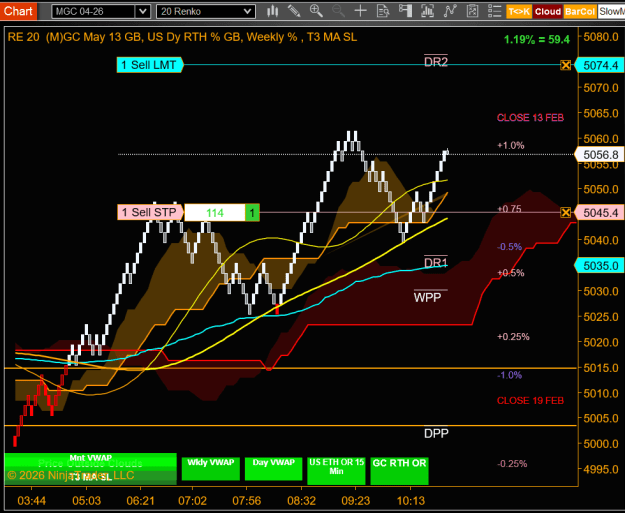Click the US ETH OR 15 Min button
Viewport: 625px width, 513px height.
click(336, 470)
